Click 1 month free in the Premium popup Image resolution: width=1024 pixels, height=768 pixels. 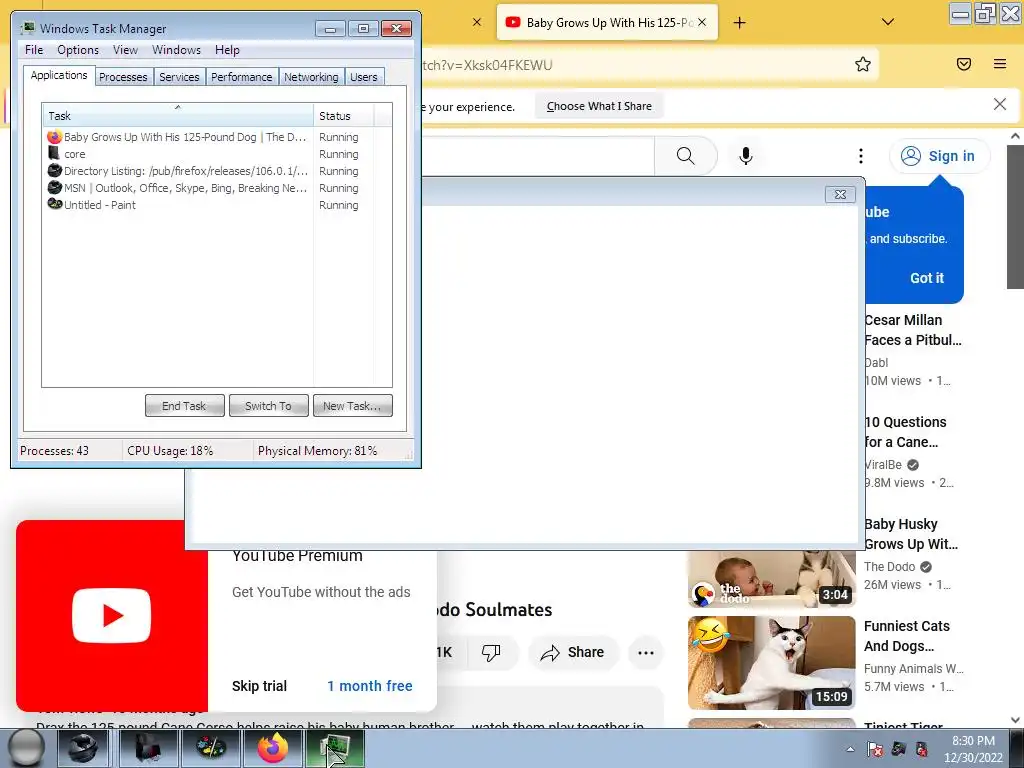[370, 686]
